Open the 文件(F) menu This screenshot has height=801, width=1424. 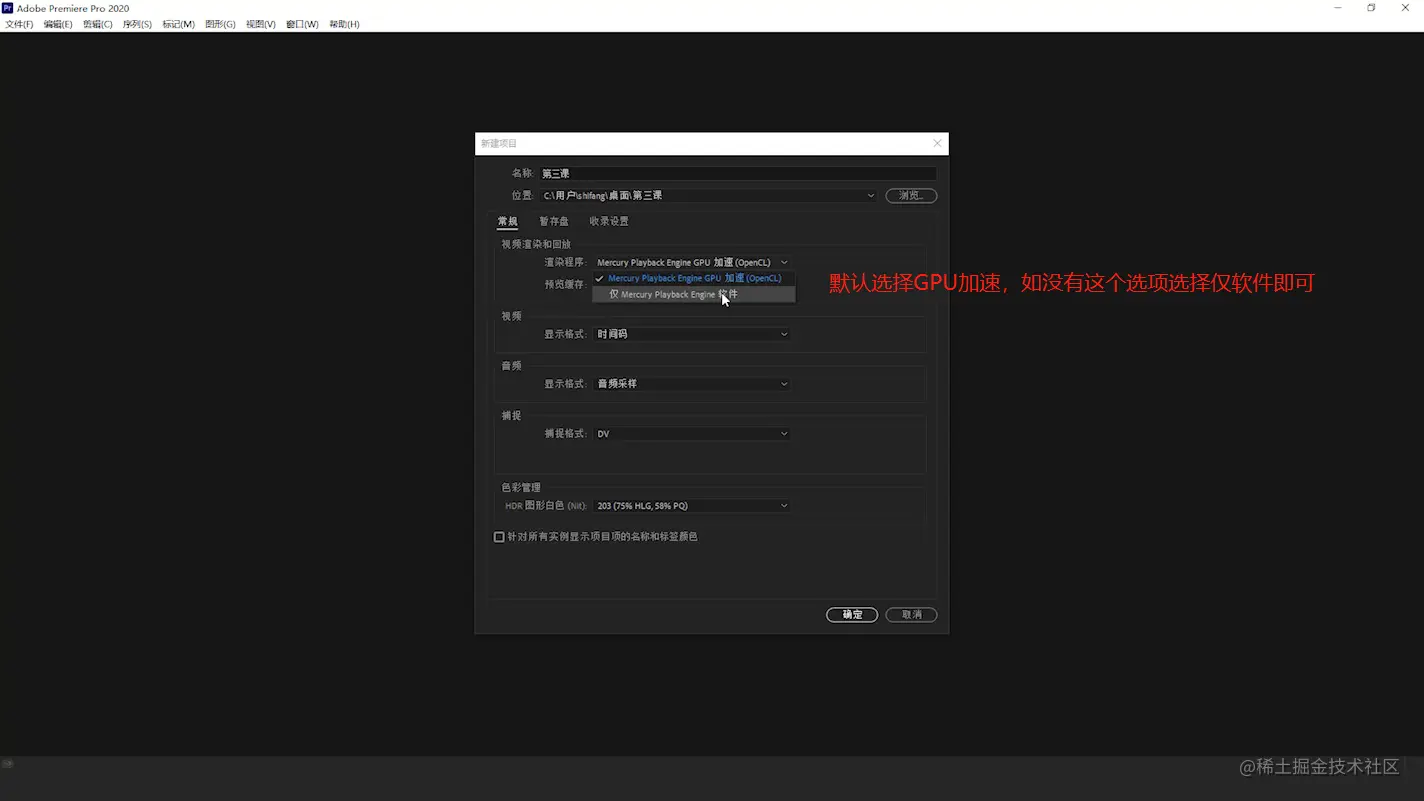coord(19,24)
